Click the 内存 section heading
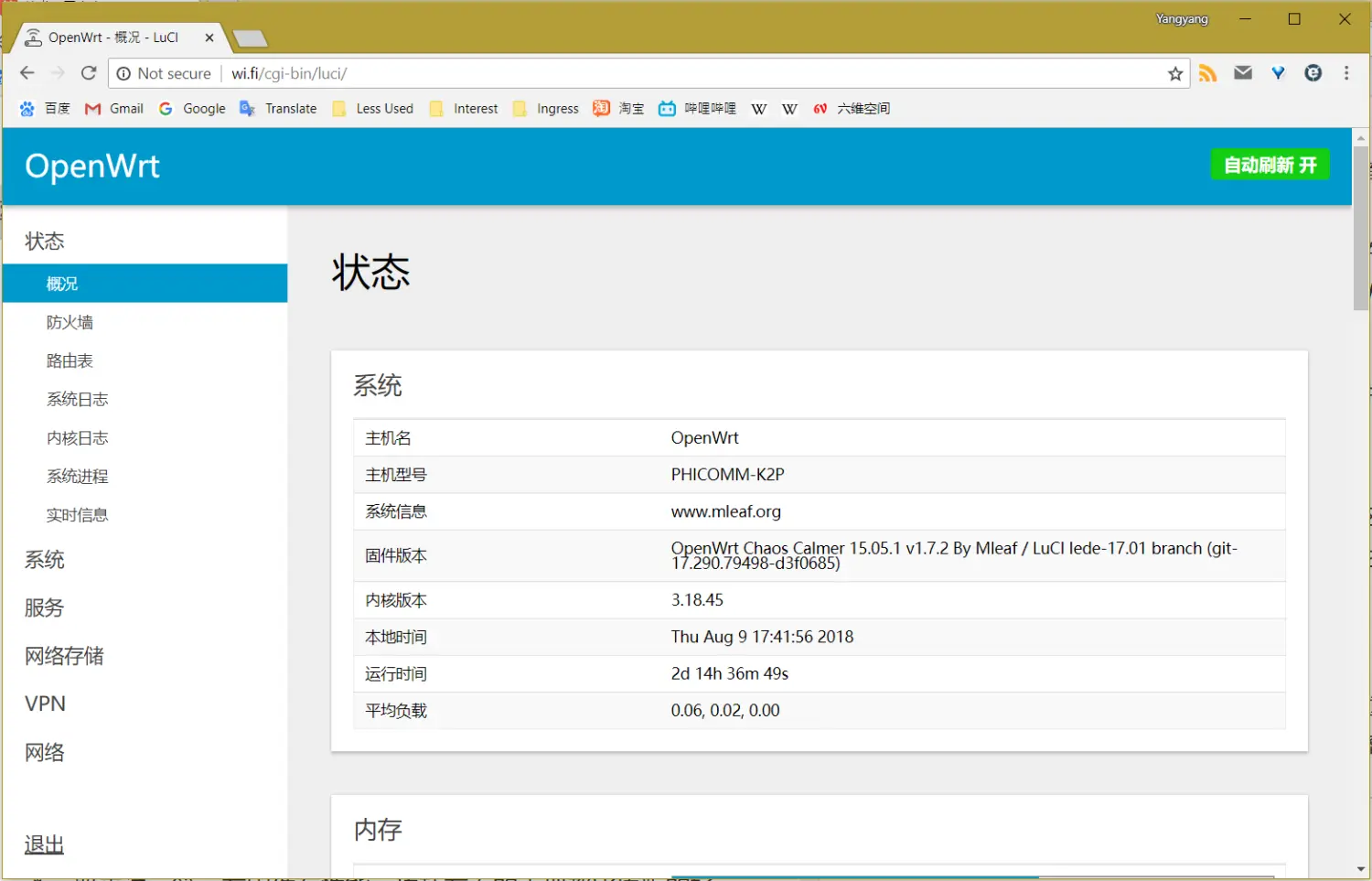 coord(378,830)
